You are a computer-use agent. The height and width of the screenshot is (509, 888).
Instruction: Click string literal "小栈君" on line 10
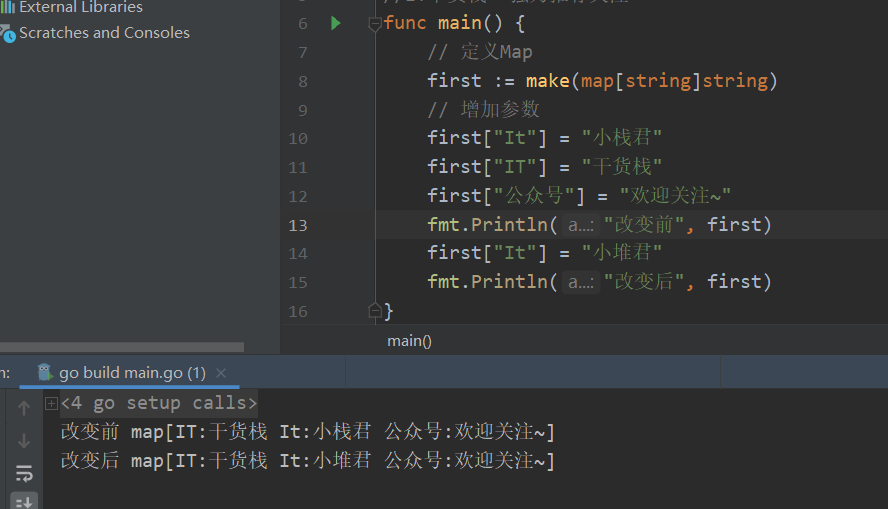pyautogui.click(x=622, y=138)
